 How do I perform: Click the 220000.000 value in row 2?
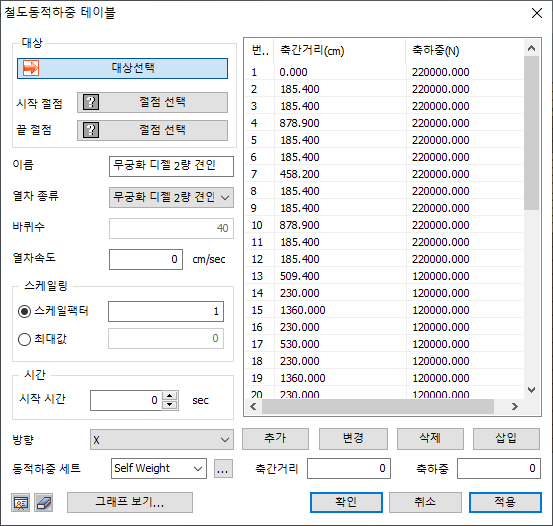coord(441,89)
